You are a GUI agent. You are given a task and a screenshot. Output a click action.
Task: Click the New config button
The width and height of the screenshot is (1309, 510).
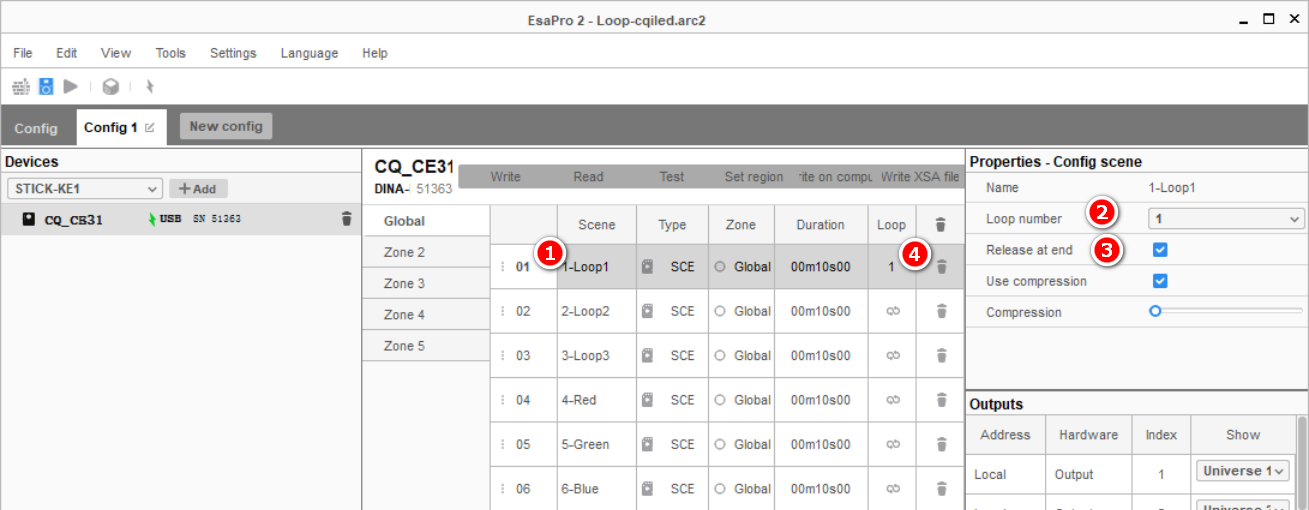[226, 126]
